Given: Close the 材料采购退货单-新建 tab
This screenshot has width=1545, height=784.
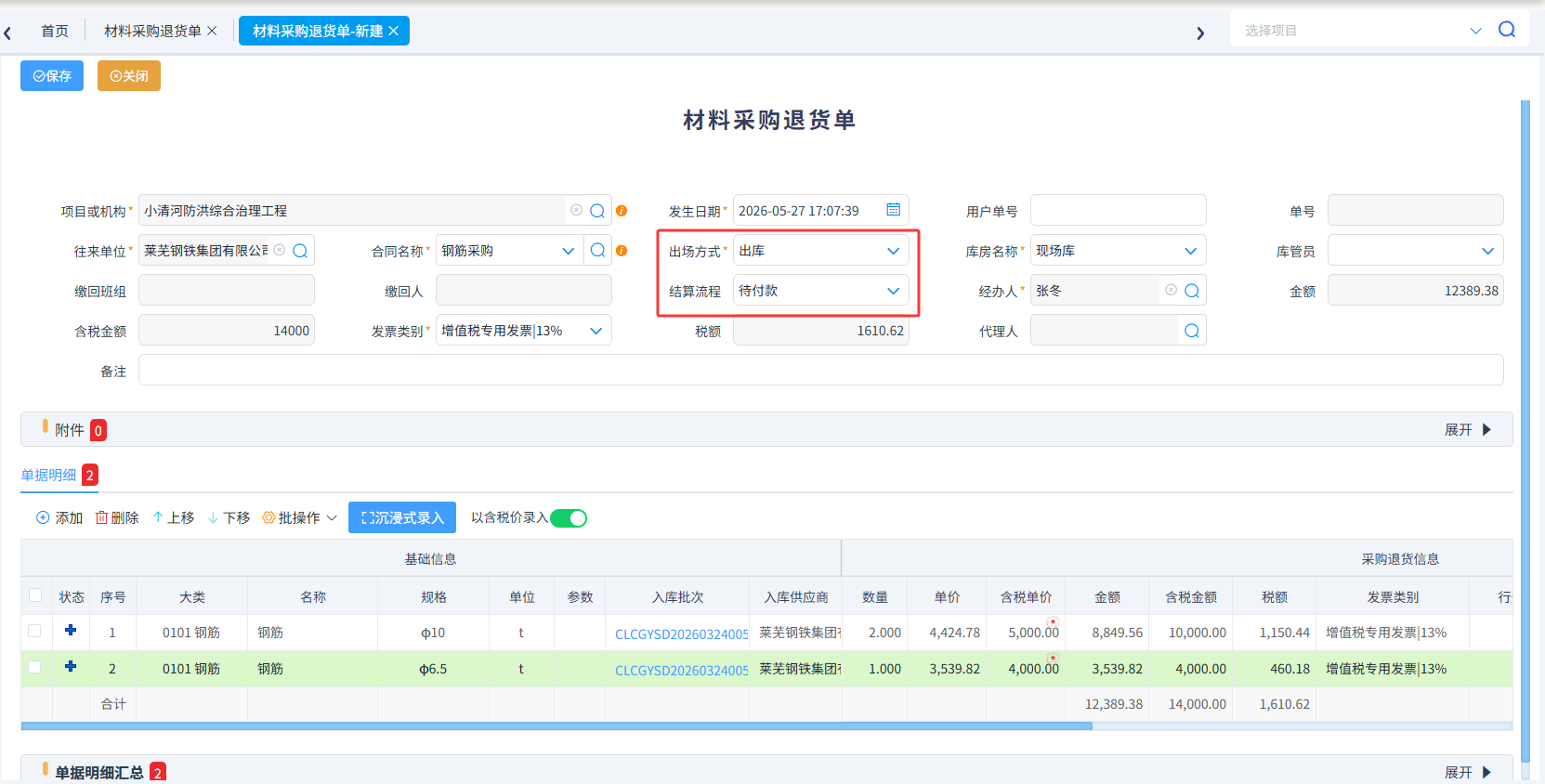Looking at the screenshot, I should pos(394,31).
